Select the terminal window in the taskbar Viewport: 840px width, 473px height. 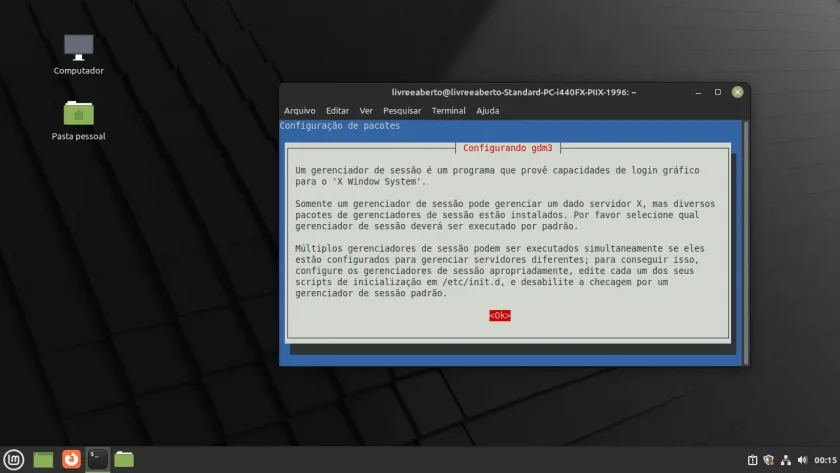(98, 460)
